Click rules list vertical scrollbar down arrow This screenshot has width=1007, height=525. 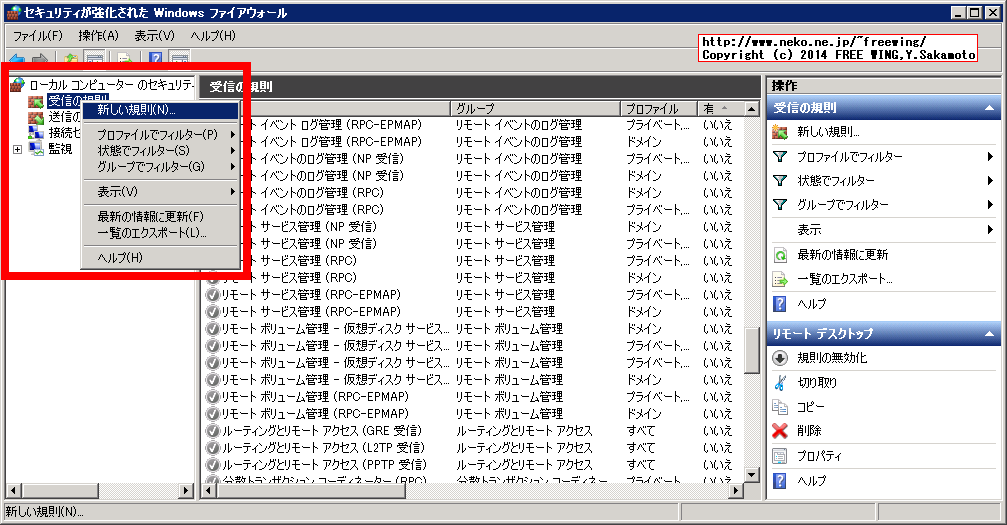coord(751,476)
